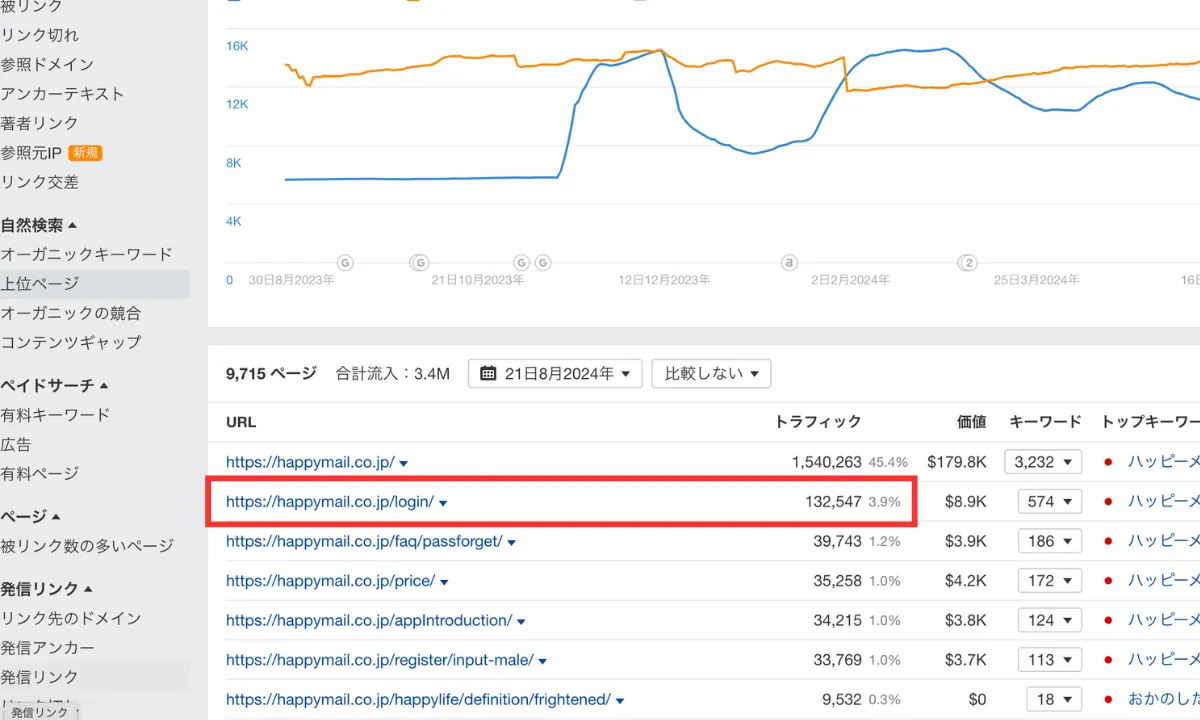Open コンテンツギャップ in the sidebar

(70, 342)
